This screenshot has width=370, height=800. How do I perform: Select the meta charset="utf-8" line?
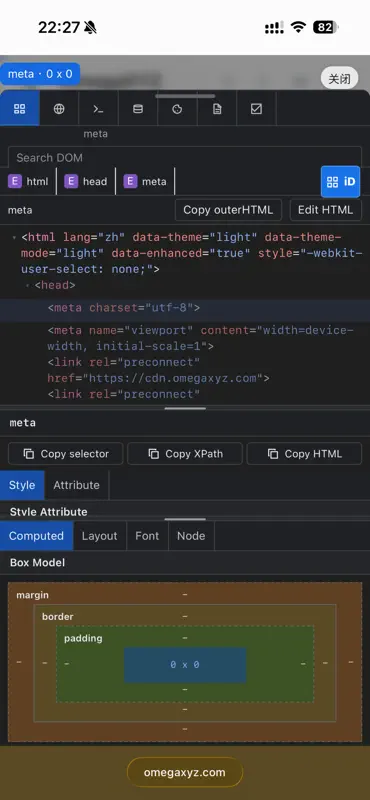pos(185,308)
